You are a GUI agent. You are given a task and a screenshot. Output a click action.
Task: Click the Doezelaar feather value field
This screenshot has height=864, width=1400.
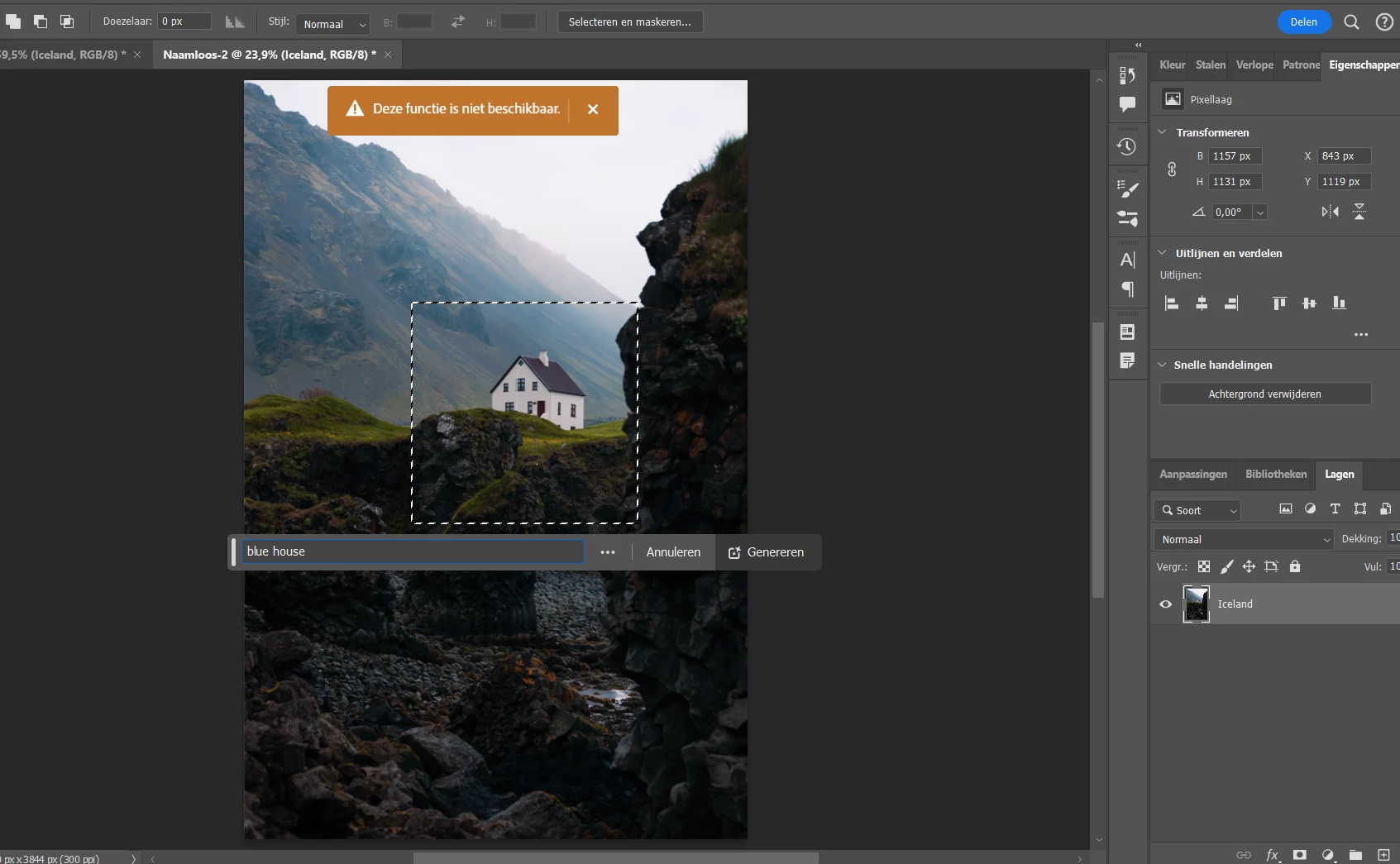[x=184, y=21]
